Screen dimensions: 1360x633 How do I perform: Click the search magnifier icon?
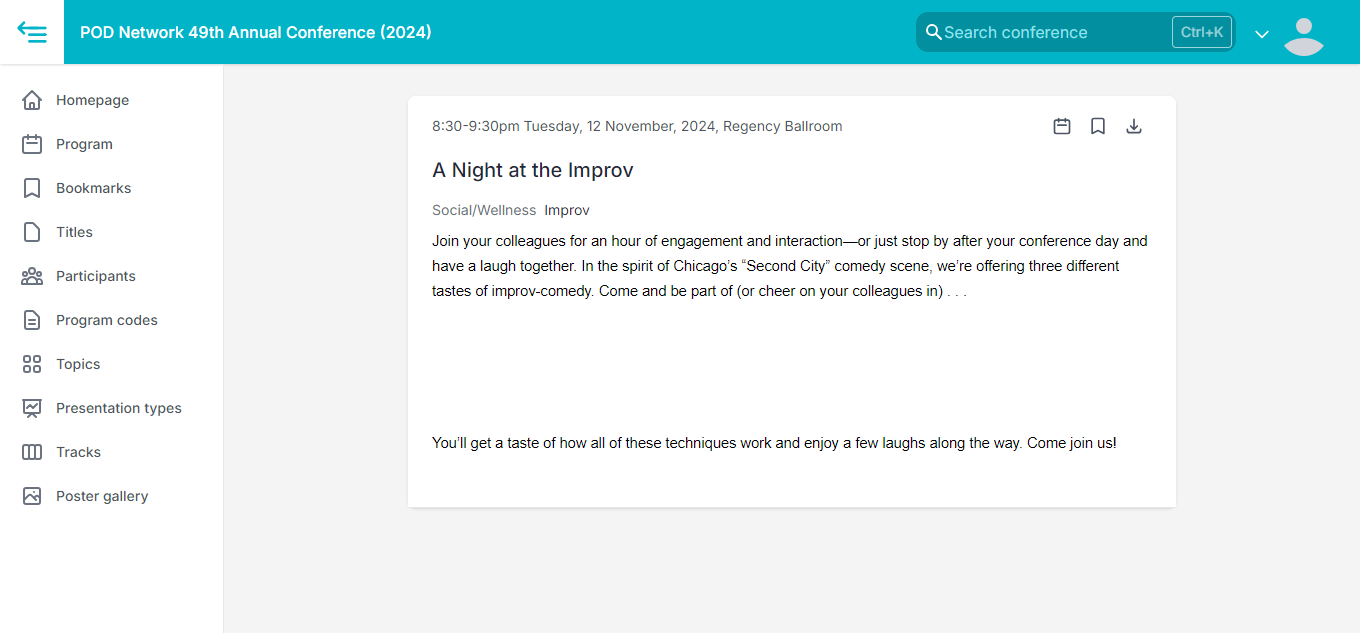coord(933,32)
